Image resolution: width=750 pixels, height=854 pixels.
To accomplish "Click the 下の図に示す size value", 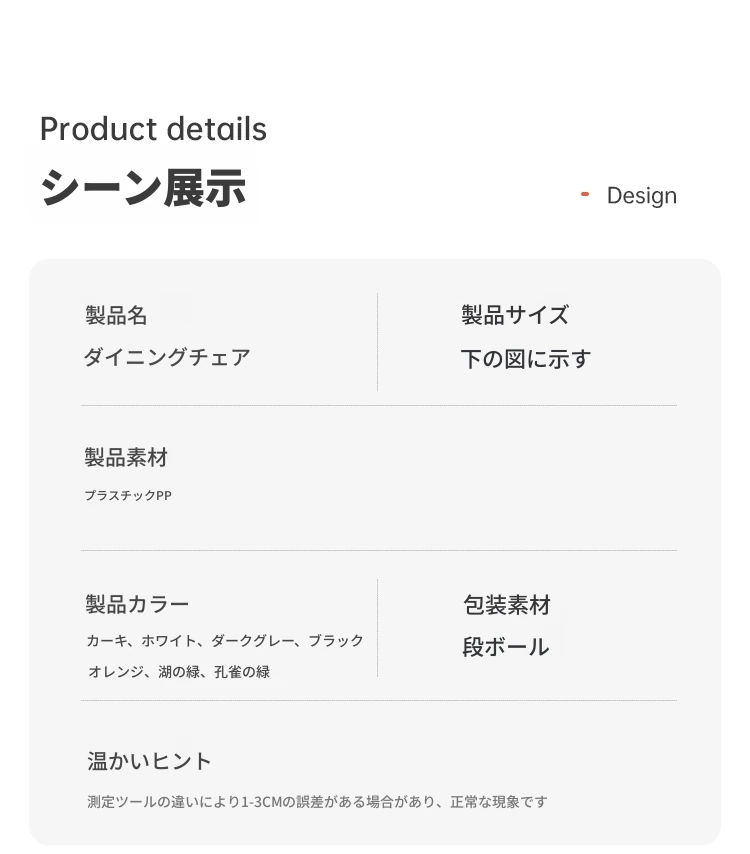I will pyautogui.click(x=526, y=359).
